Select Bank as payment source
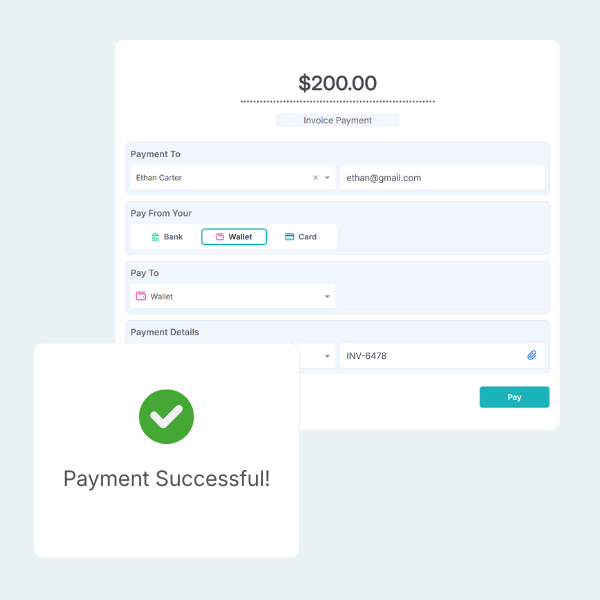Viewport: 600px width, 600px height. [x=166, y=237]
